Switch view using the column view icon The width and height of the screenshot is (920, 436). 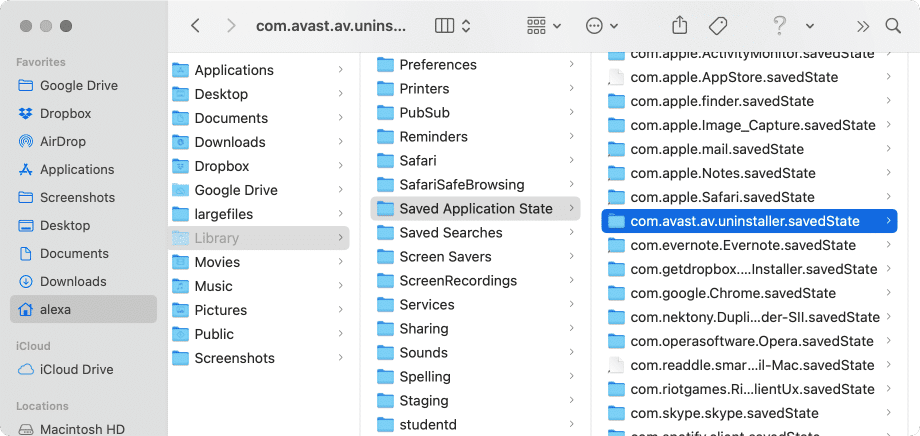(x=444, y=26)
